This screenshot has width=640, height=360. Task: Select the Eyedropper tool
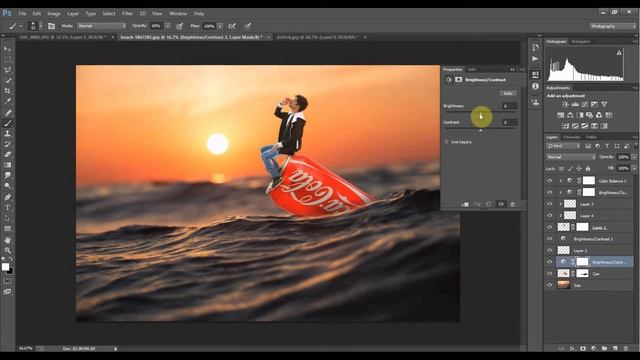pos(7,102)
